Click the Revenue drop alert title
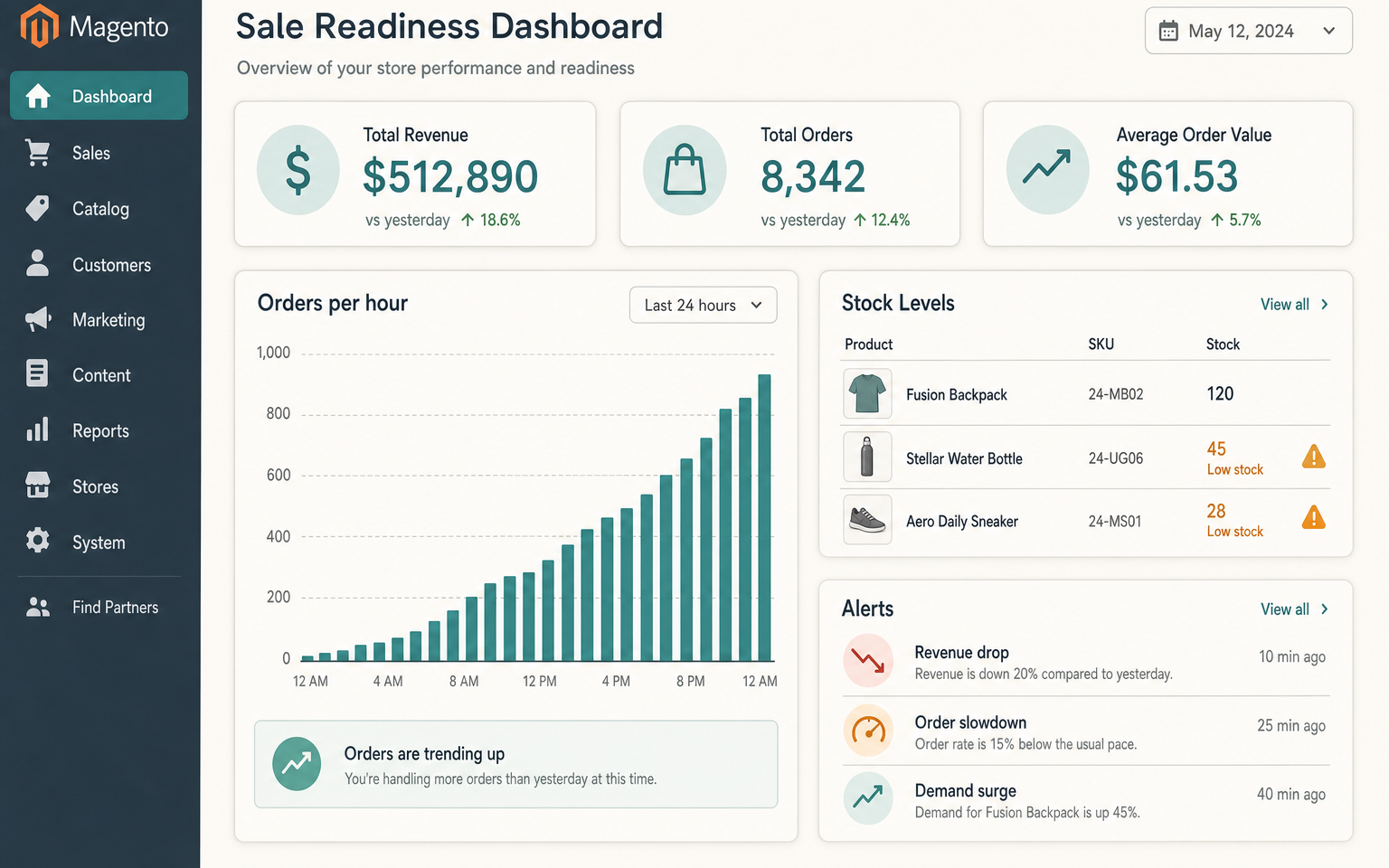1389x868 pixels. [x=961, y=653]
